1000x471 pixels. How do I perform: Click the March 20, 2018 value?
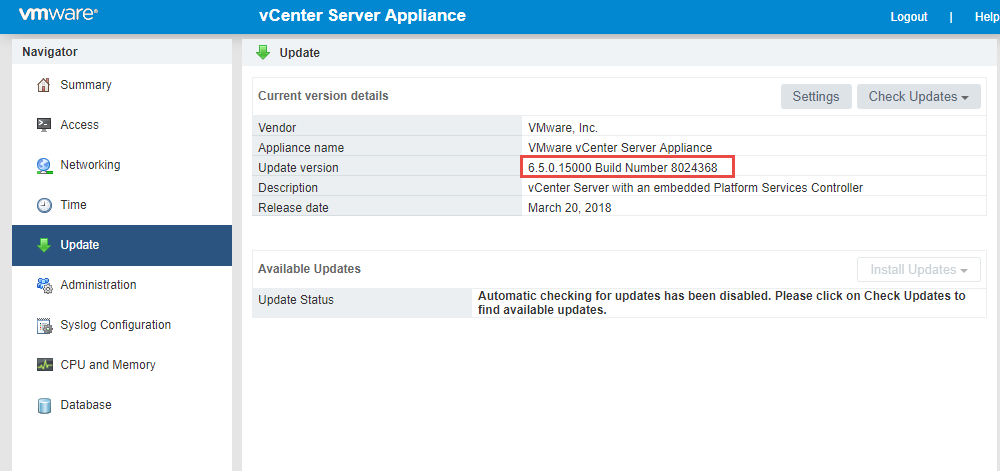tap(570, 208)
